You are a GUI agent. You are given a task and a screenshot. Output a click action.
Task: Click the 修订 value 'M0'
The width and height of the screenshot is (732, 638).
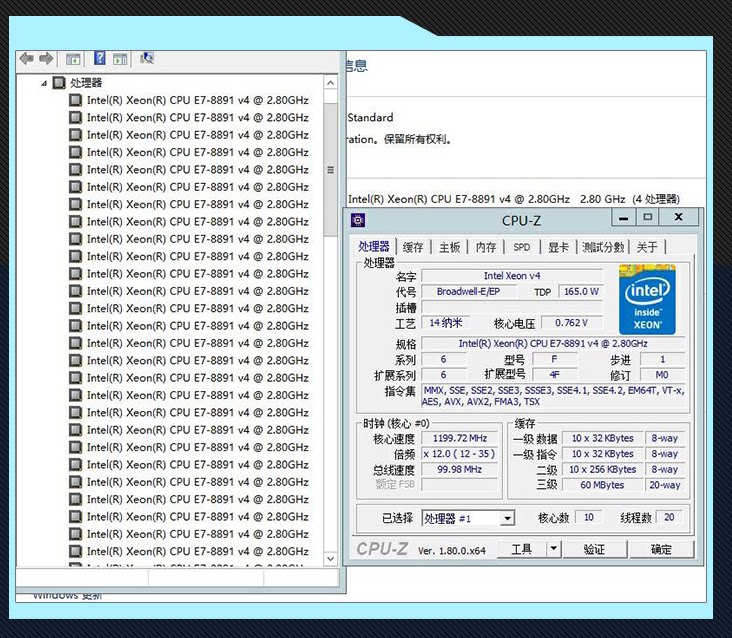[x=662, y=374]
